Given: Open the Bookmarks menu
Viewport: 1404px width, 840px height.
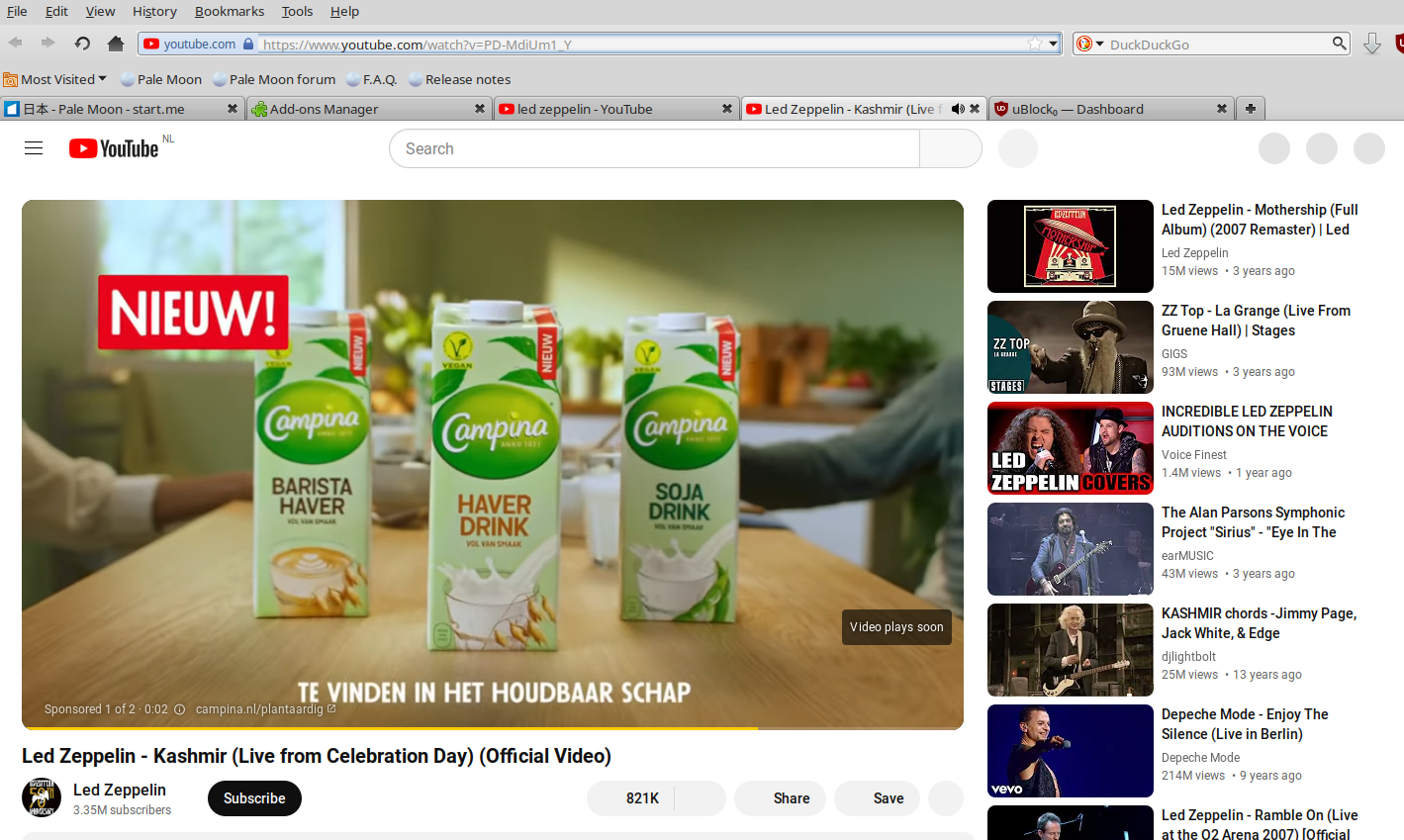Looking at the screenshot, I should click(230, 11).
